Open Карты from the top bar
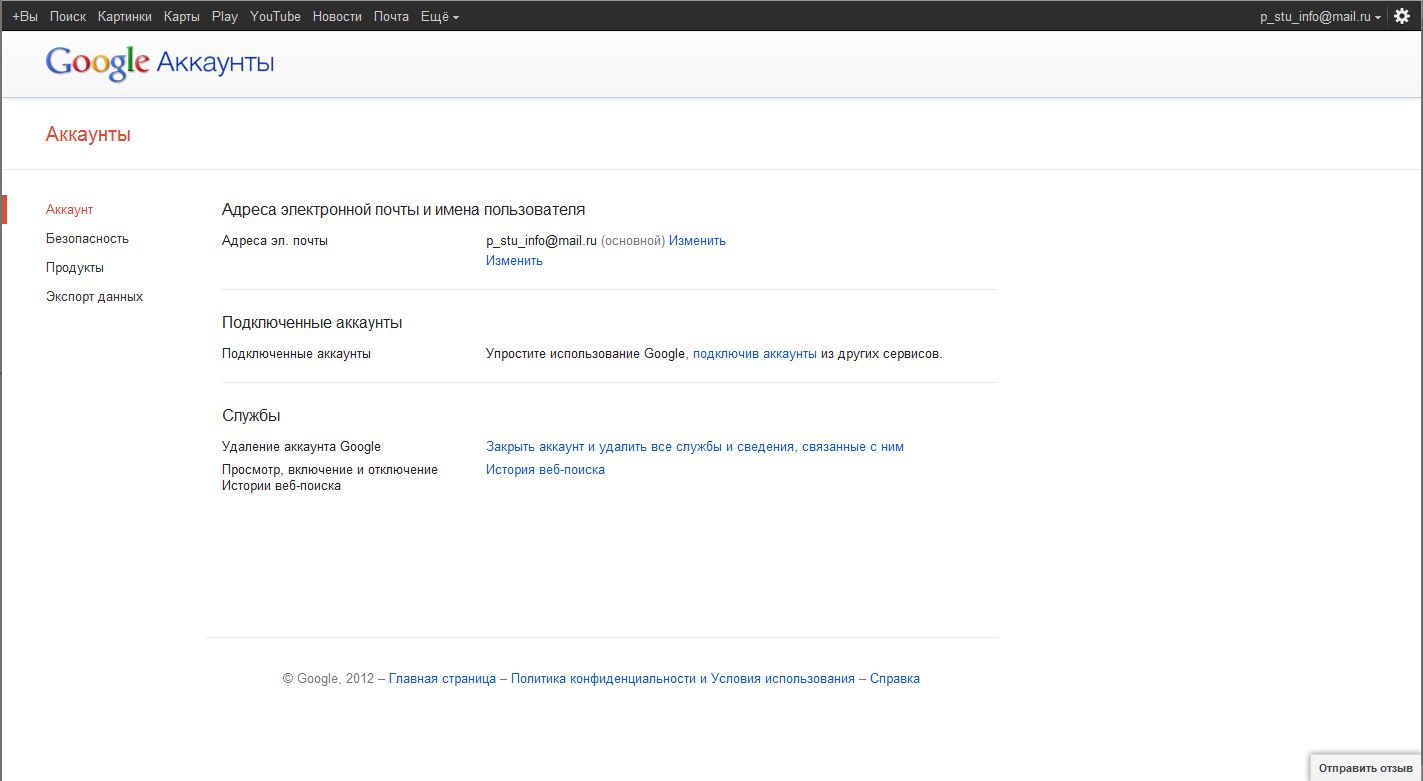The height and width of the screenshot is (781, 1423). click(182, 17)
